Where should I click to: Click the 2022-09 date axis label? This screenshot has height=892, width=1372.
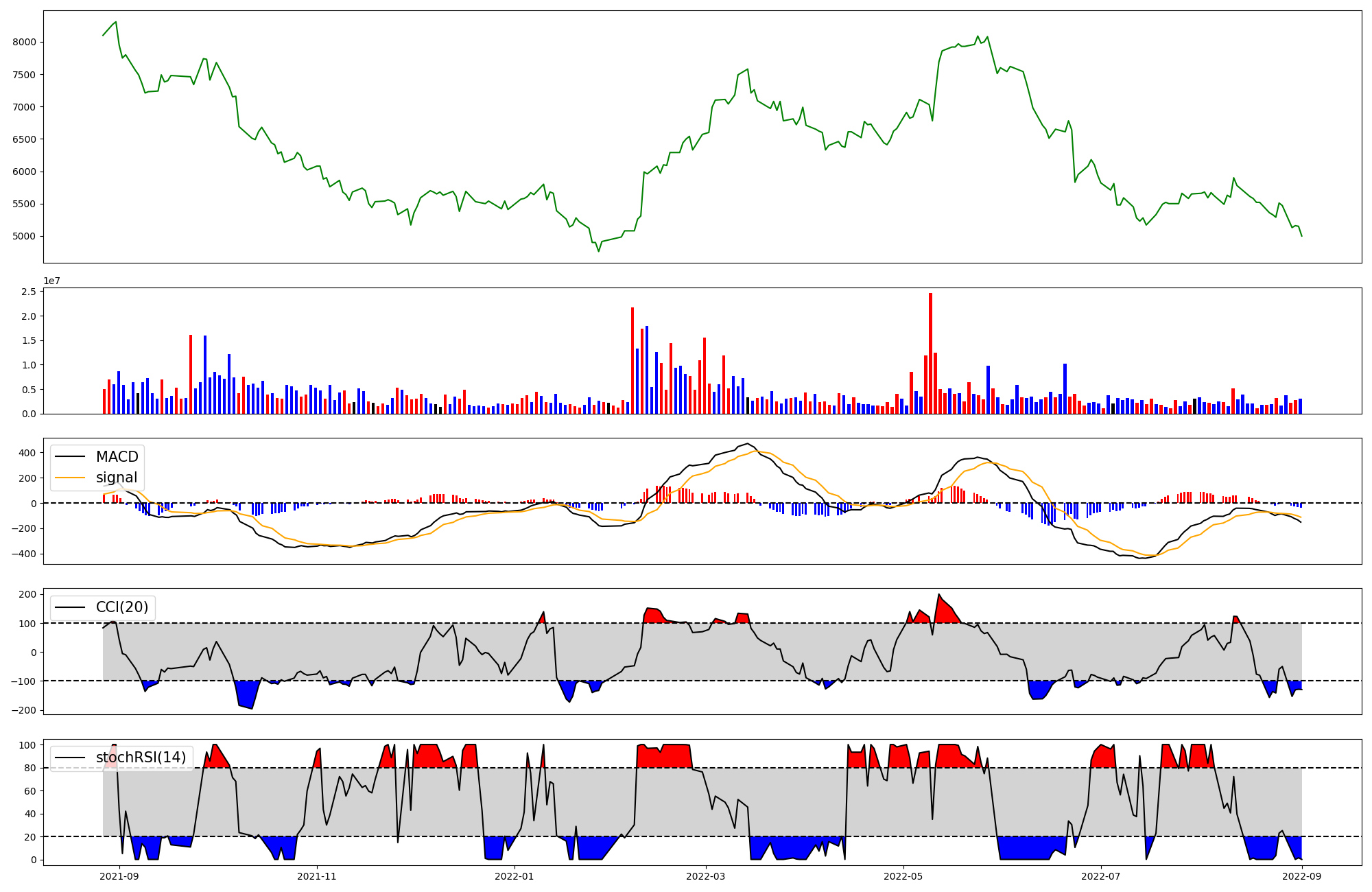pyautogui.click(x=1301, y=876)
